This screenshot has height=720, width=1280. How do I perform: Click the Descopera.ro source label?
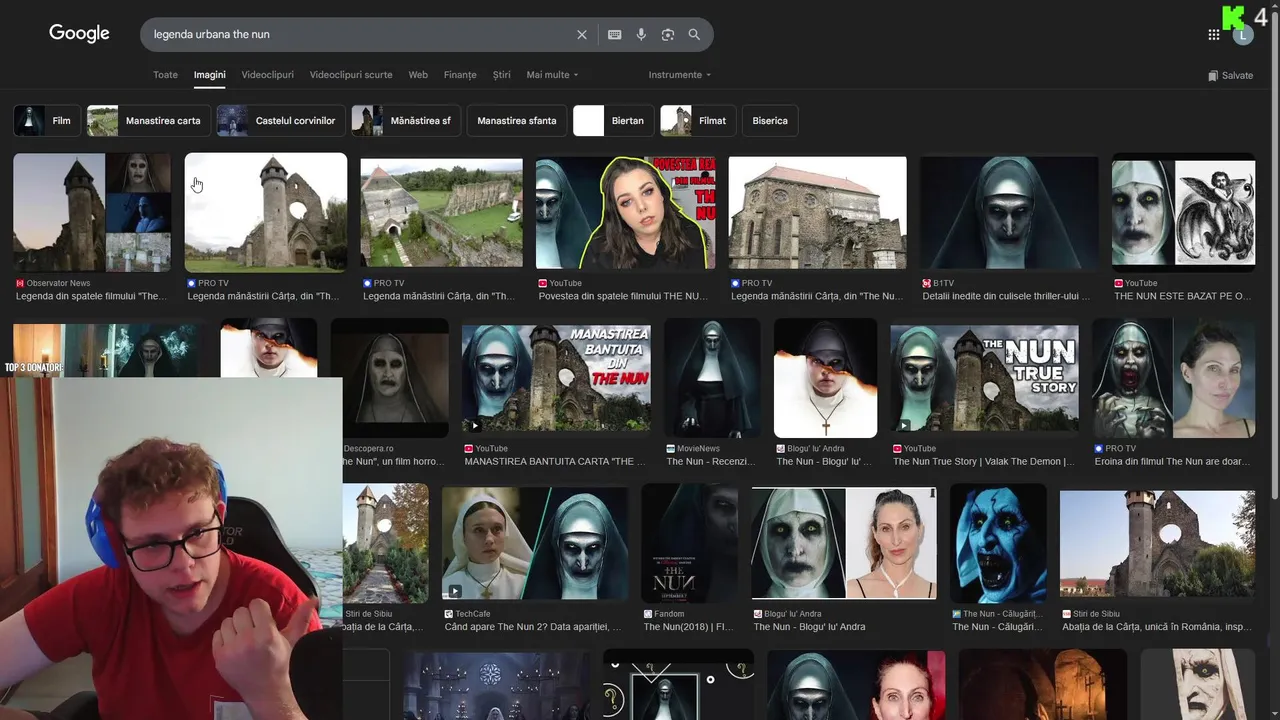coord(368,449)
